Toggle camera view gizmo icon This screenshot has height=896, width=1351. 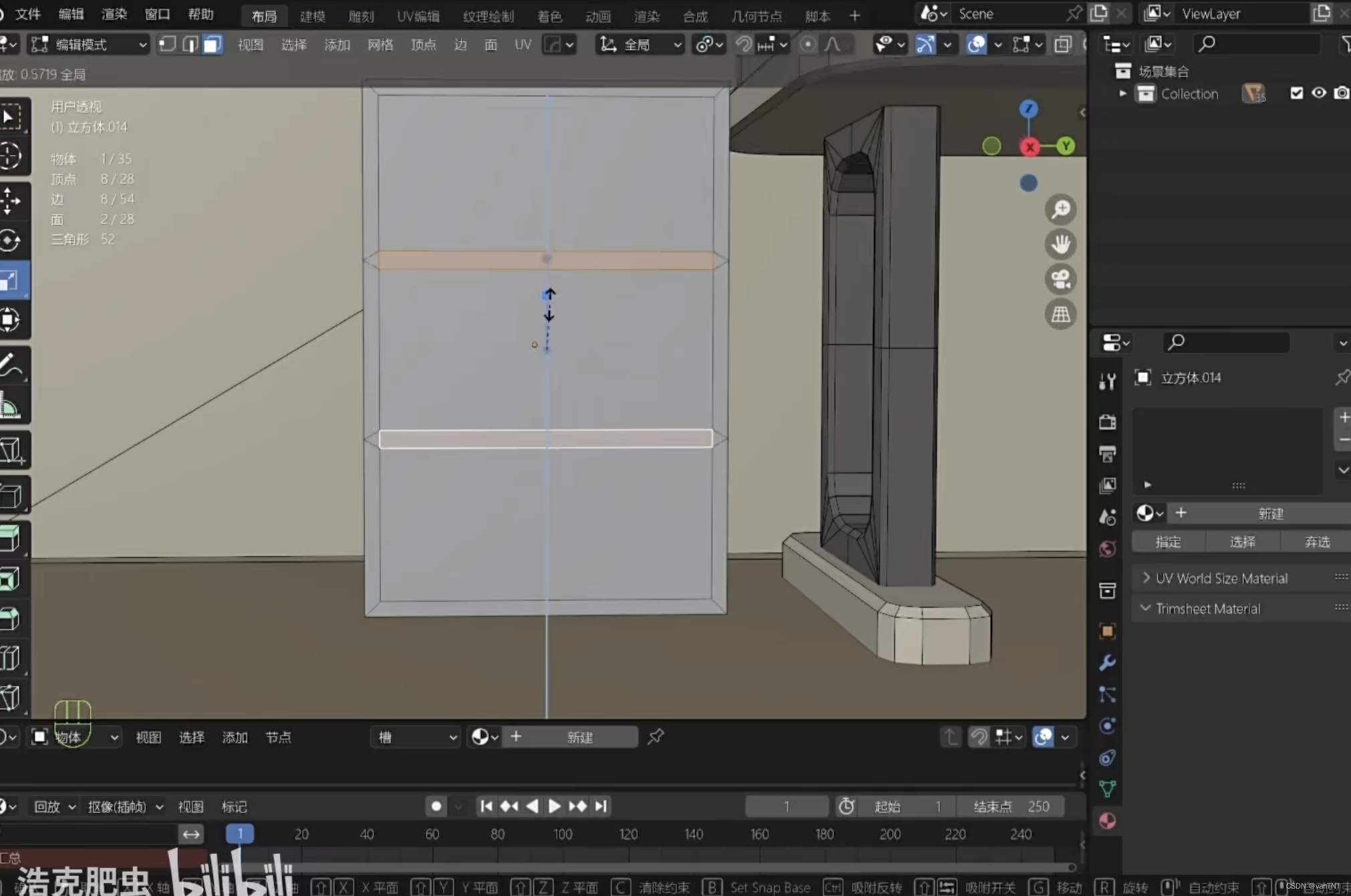(x=1060, y=279)
